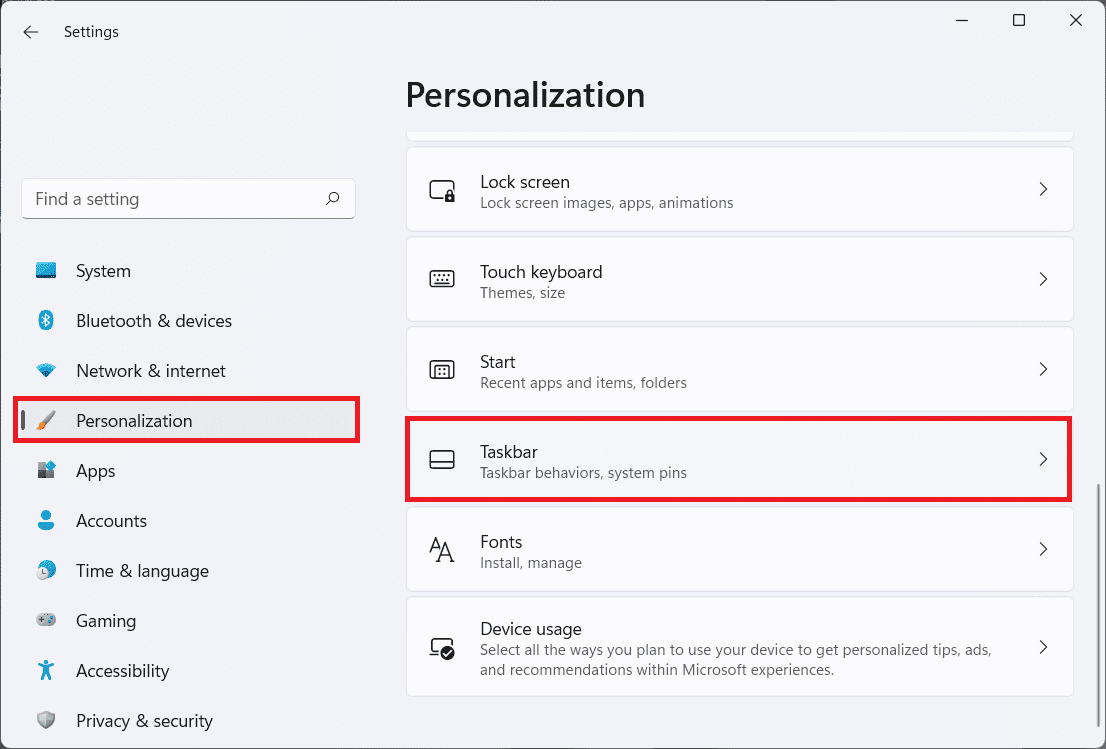This screenshot has width=1106, height=749.
Task: Click the Start menu layout icon
Action: 442,370
